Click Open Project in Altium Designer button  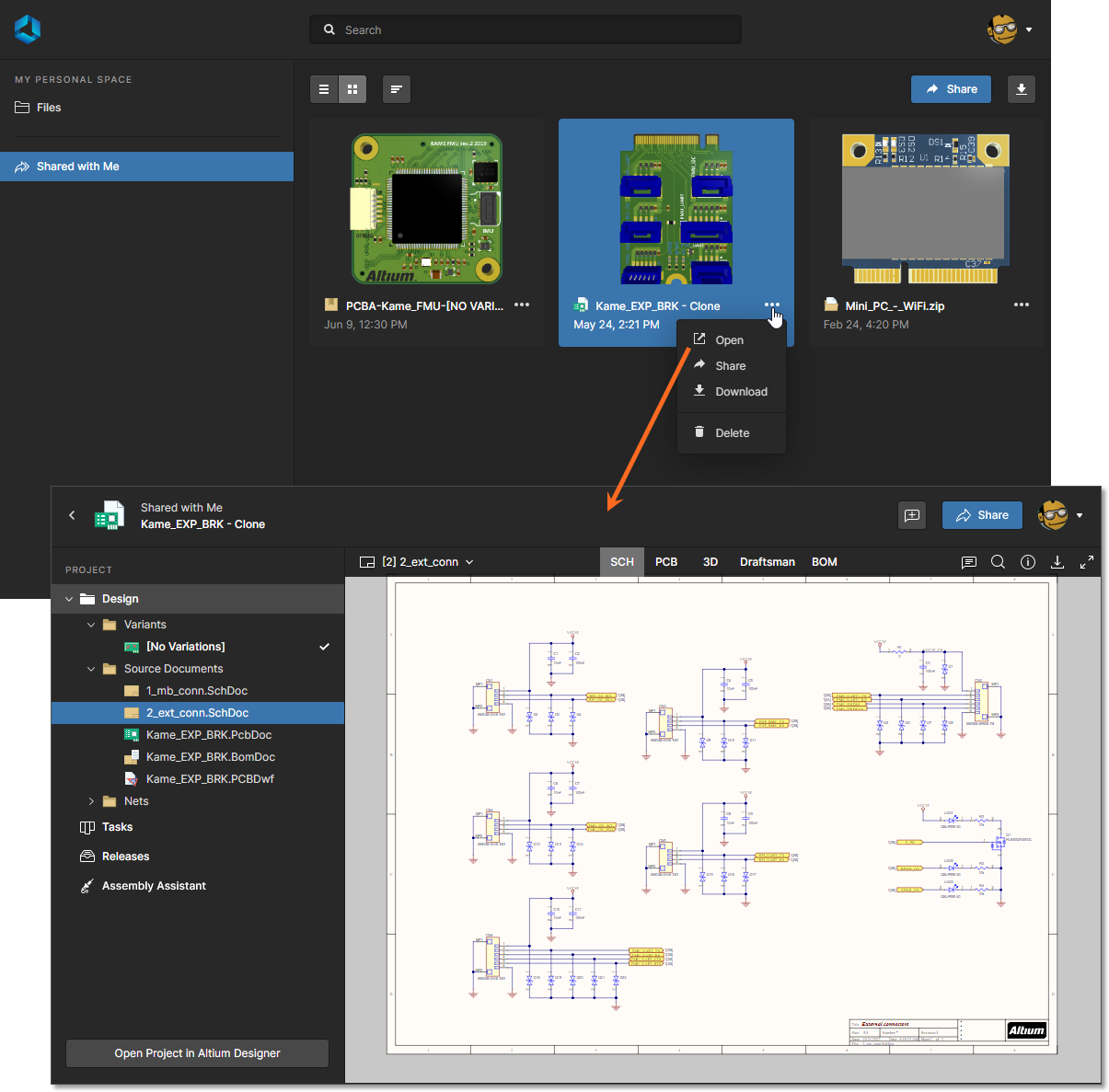pos(197,1053)
